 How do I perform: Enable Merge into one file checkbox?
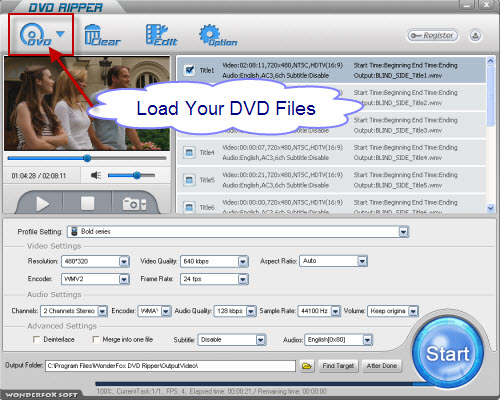pos(96,339)
